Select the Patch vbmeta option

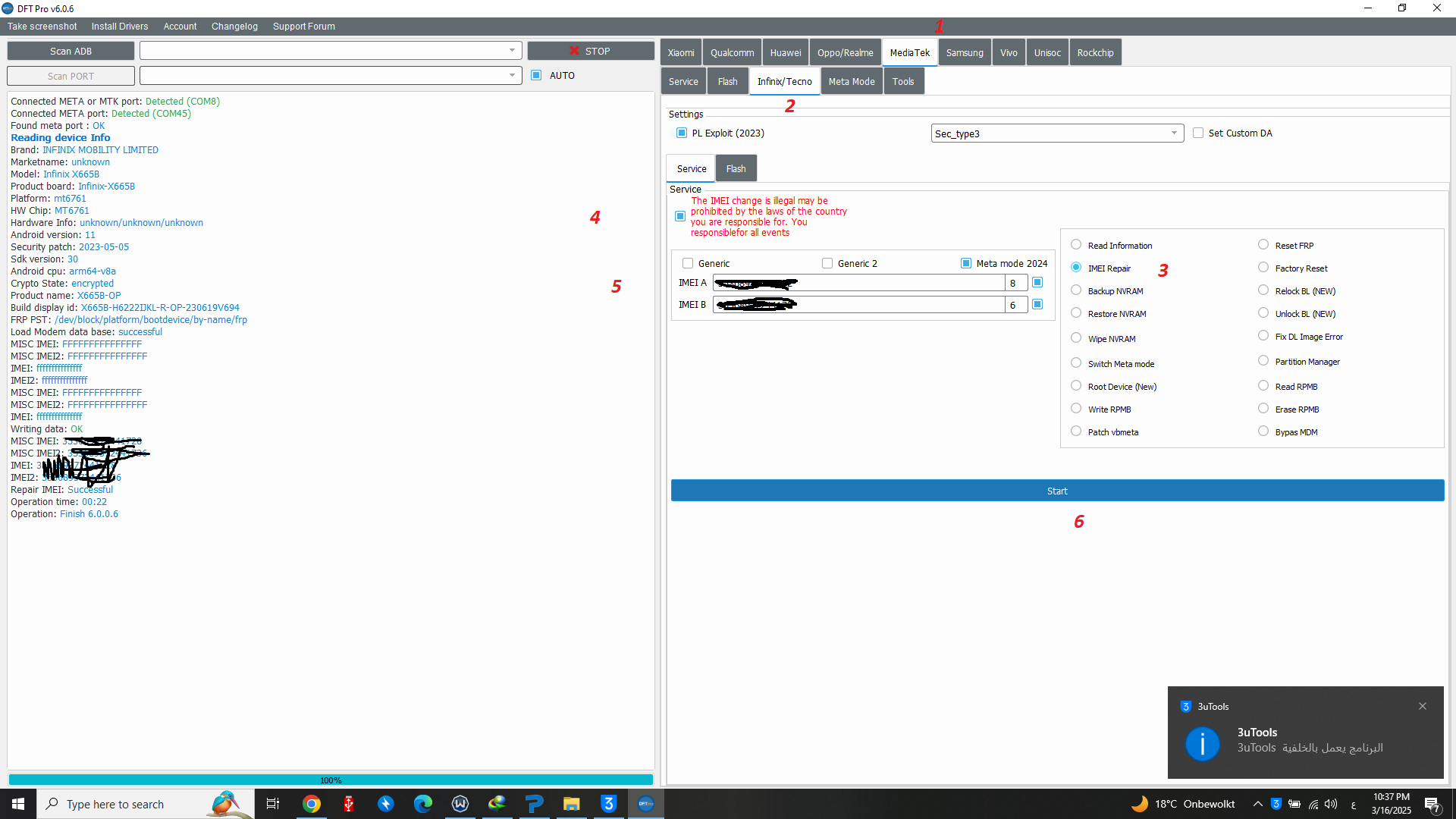tap(1076, 431)
